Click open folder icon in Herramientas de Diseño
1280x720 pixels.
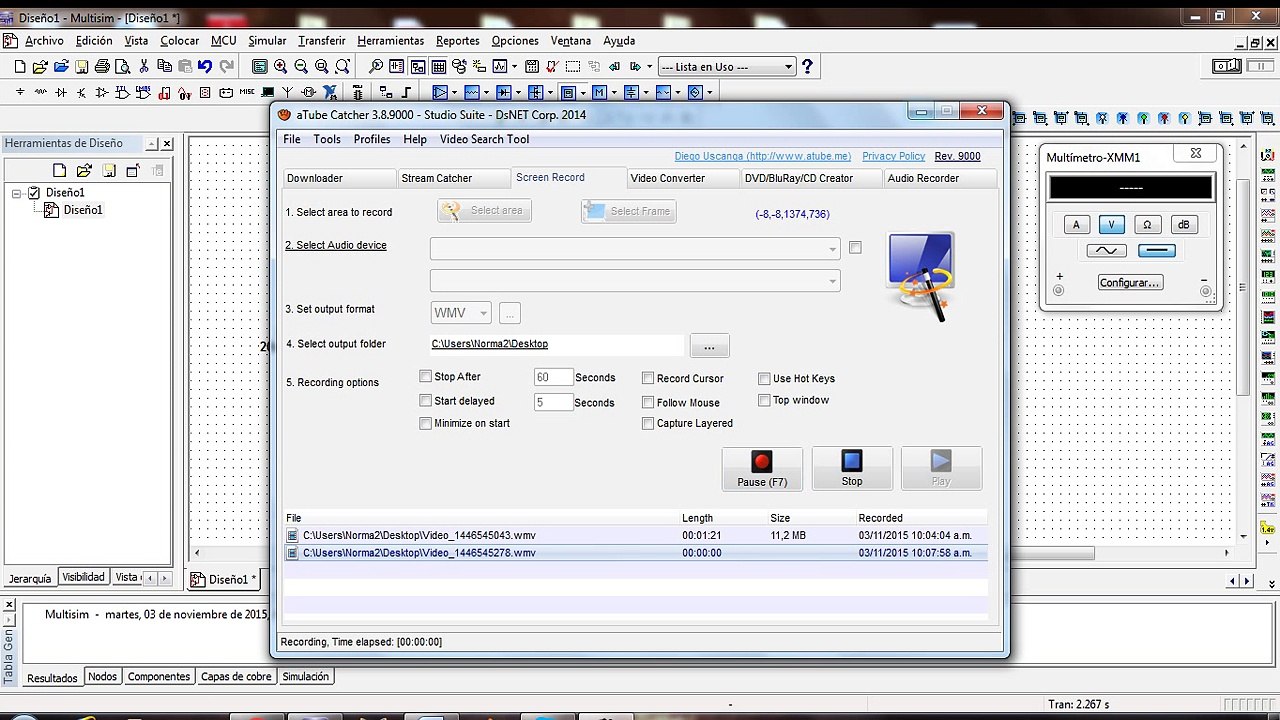(x=84, y=171)
